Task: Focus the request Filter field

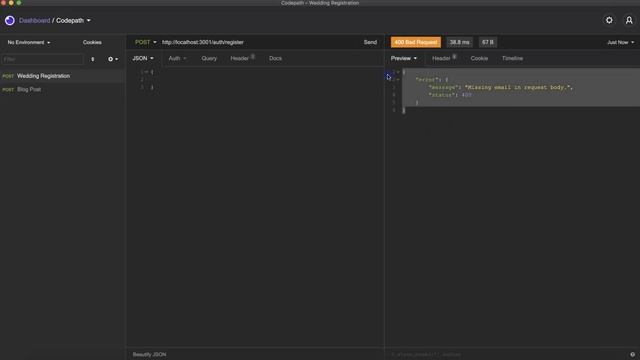Action: tap(42, 59)
